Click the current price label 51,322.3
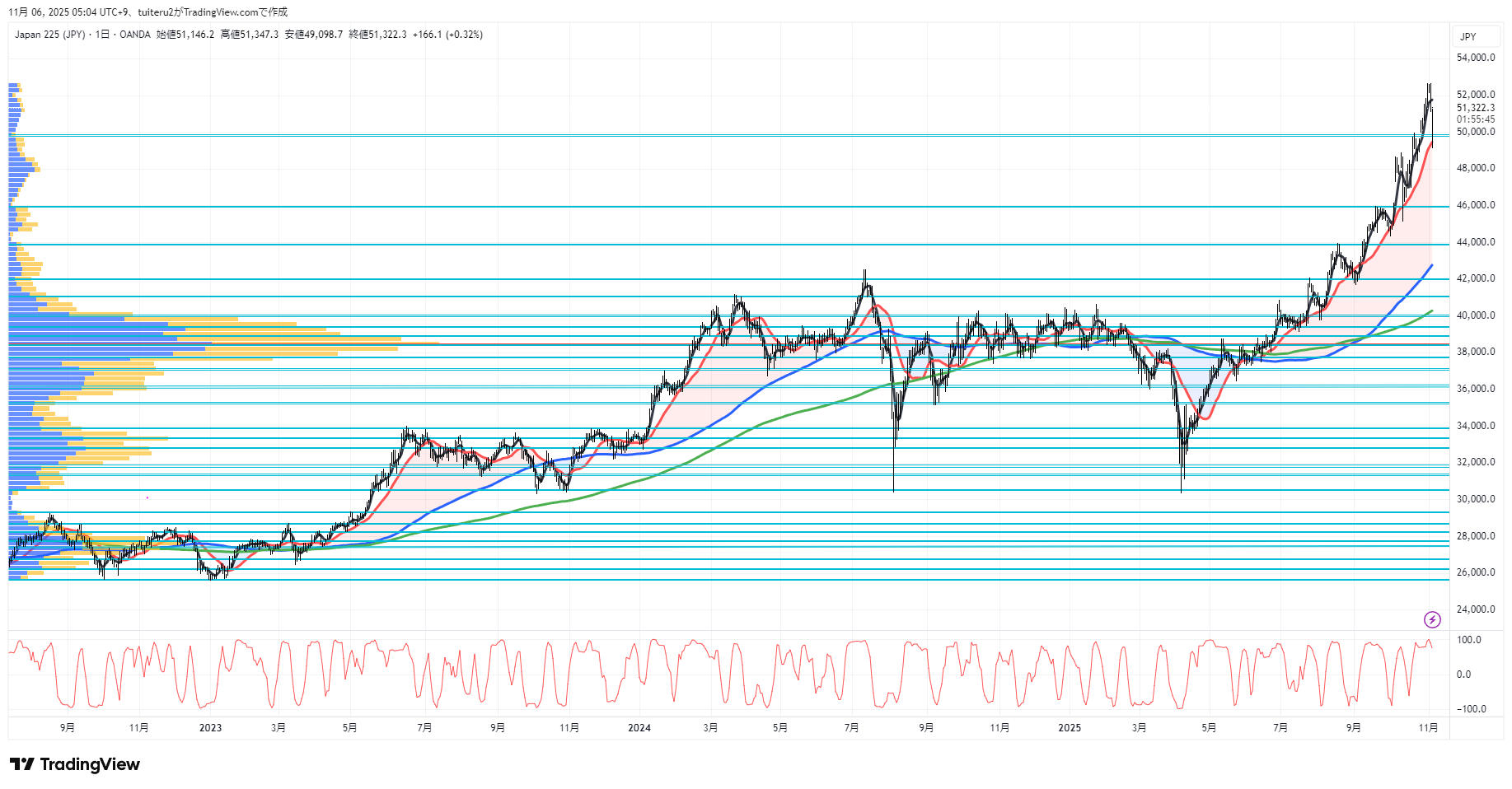The image size is (1512, 789). [1475, 108]
